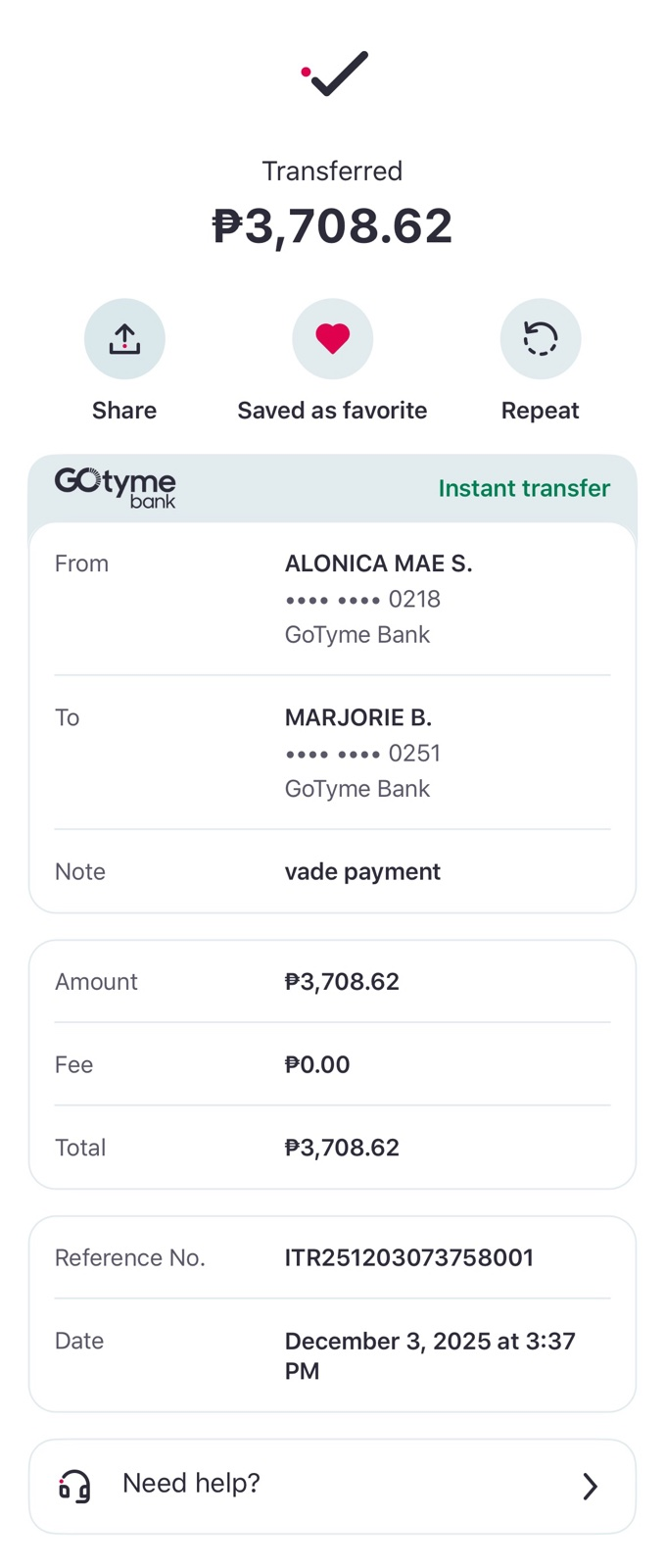665x1568 pixels.
Task: Tap the headset support icon
Action: click(x=74, y=1486)
